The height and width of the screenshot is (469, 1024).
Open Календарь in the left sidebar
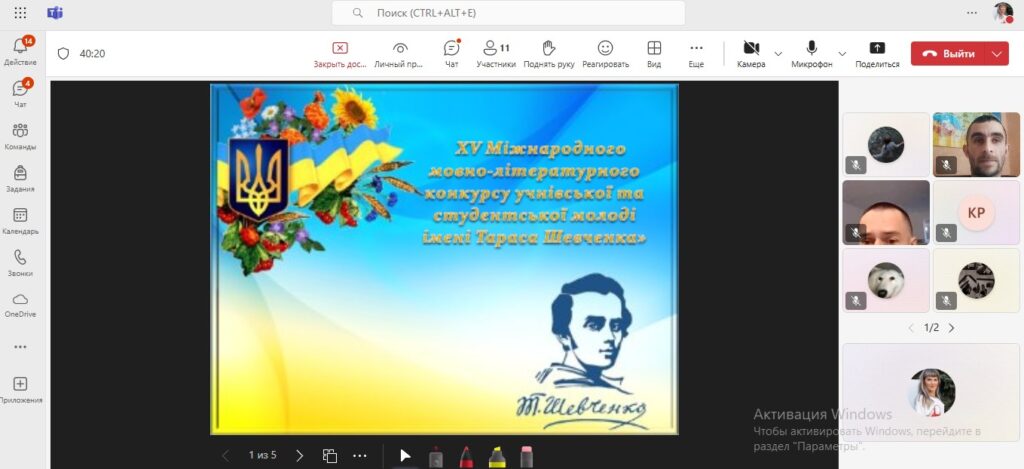[20, 221]
